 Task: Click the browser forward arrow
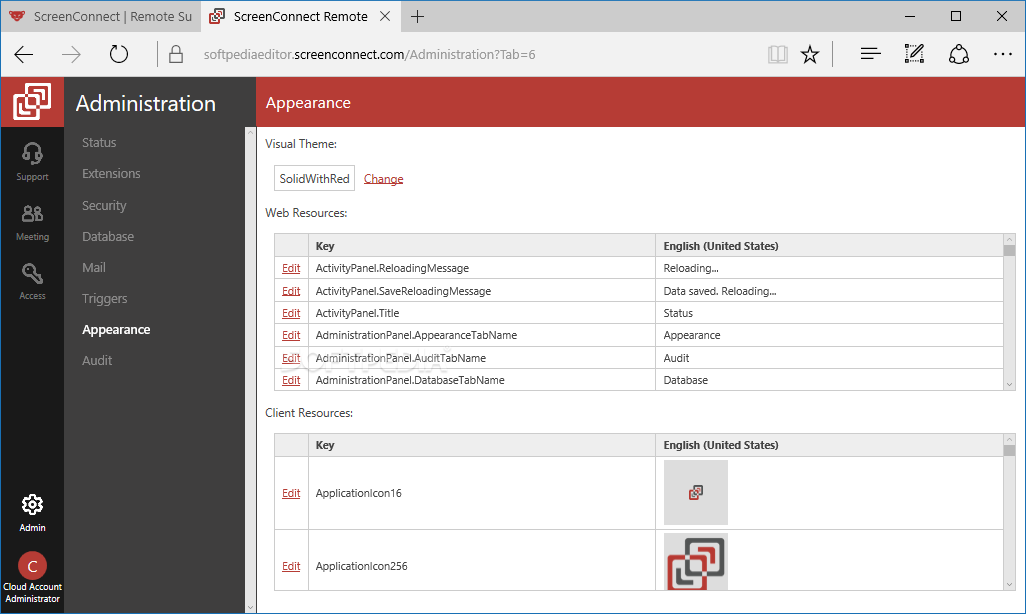tap(71, 54)
